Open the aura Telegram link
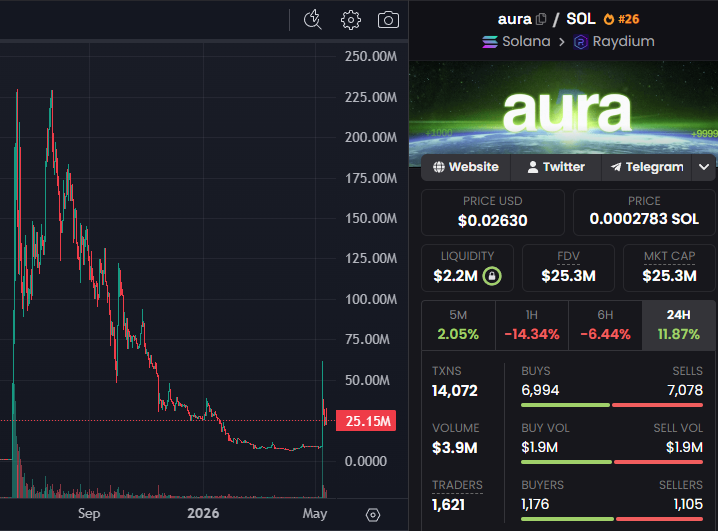 point(647,167)
